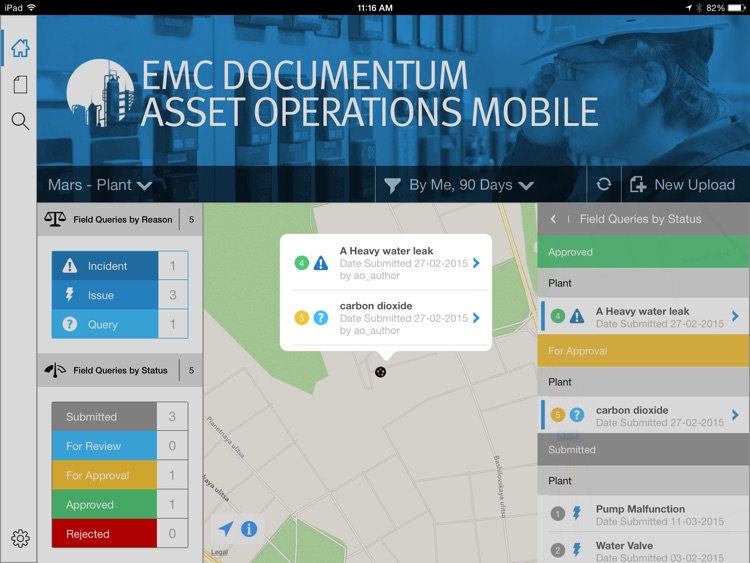The height and width of the screenshot is (563, 750).
Task: Select the Incident reason row
Action: [120, 265]
